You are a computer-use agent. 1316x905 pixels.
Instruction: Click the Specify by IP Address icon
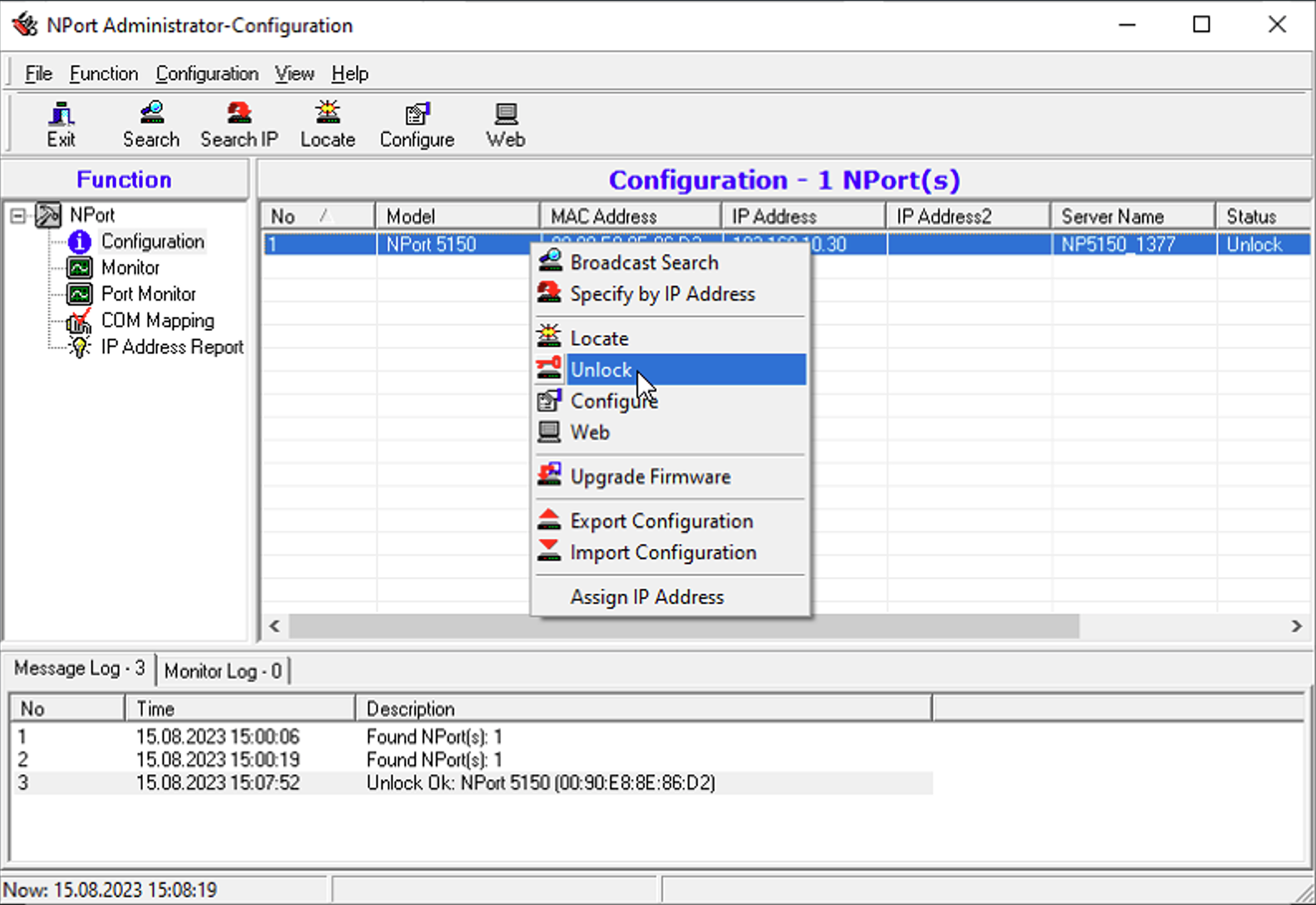(x=550, y=293)
